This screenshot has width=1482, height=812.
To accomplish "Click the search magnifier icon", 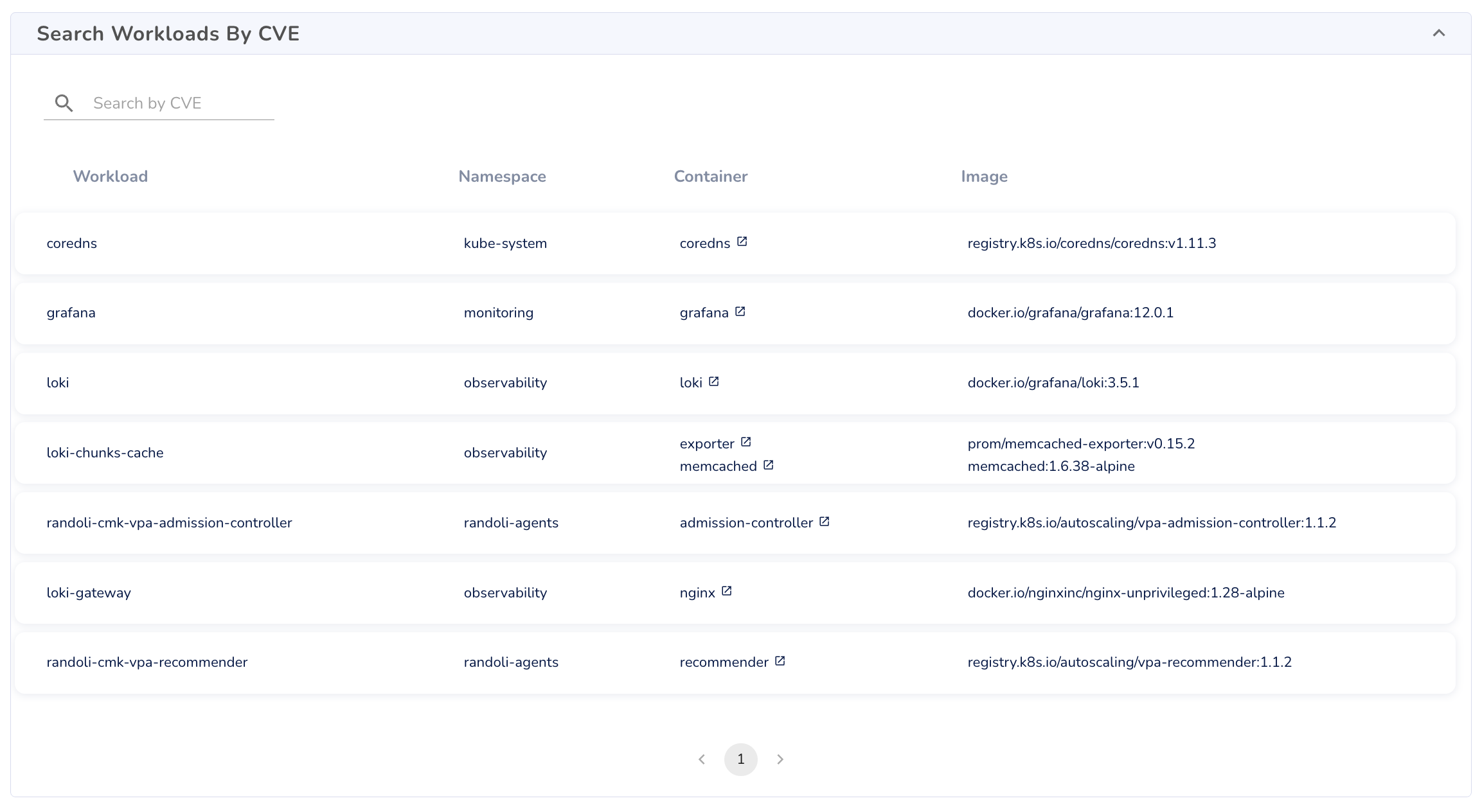I will coord(64,103).
